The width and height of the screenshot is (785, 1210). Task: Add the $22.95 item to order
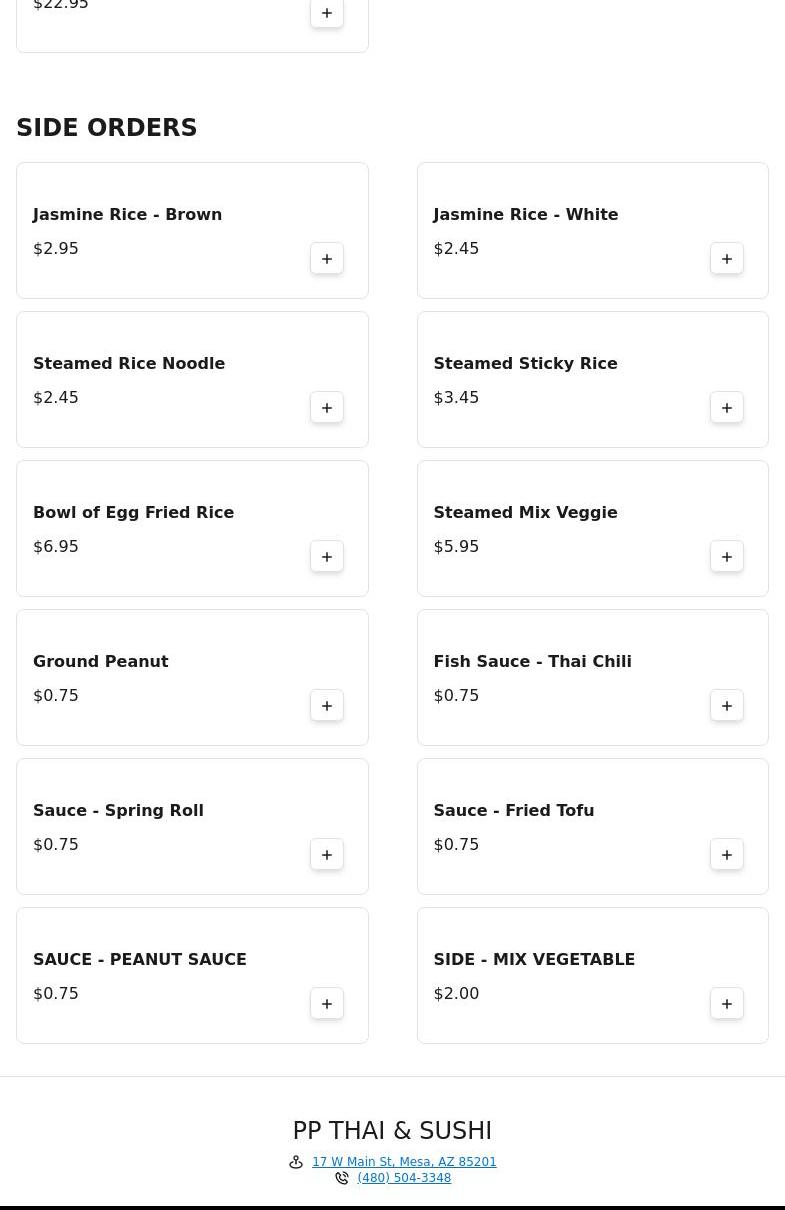click(327, 13)
